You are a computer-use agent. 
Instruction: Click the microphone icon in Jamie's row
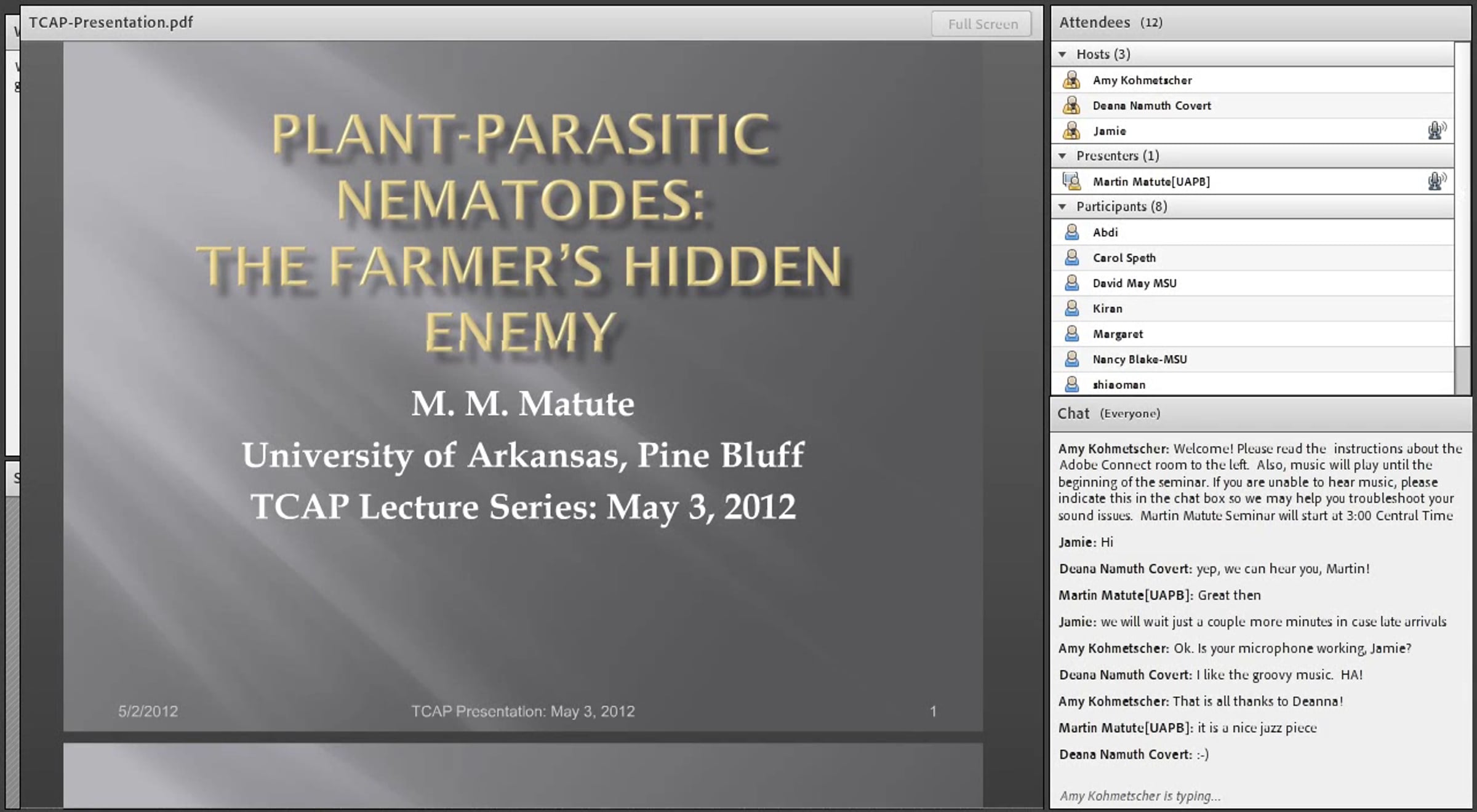point(1436,130)
